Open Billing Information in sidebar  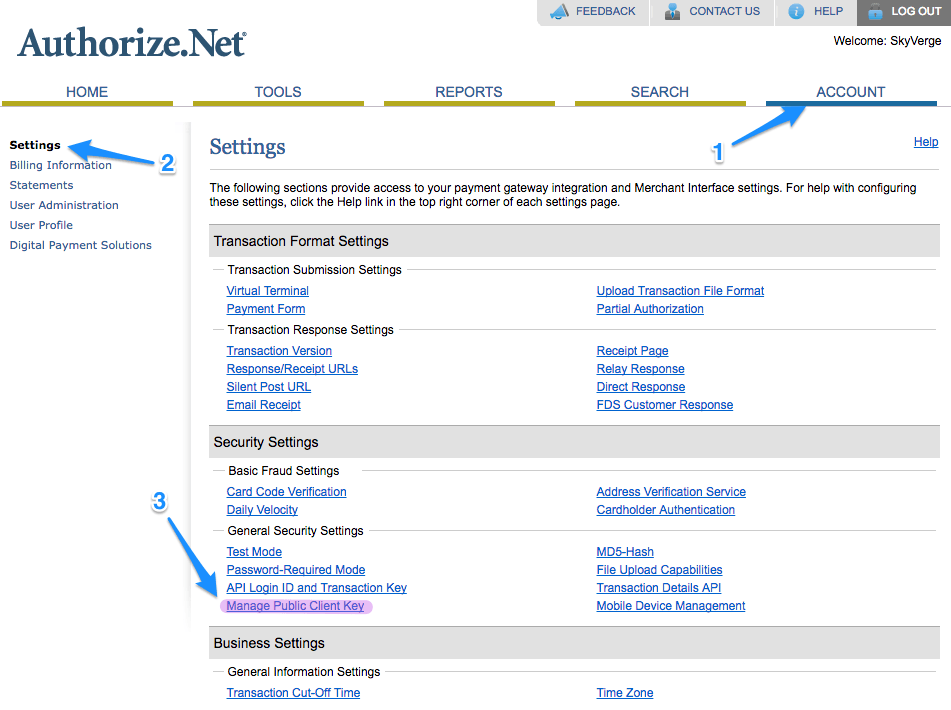(61, 165)
